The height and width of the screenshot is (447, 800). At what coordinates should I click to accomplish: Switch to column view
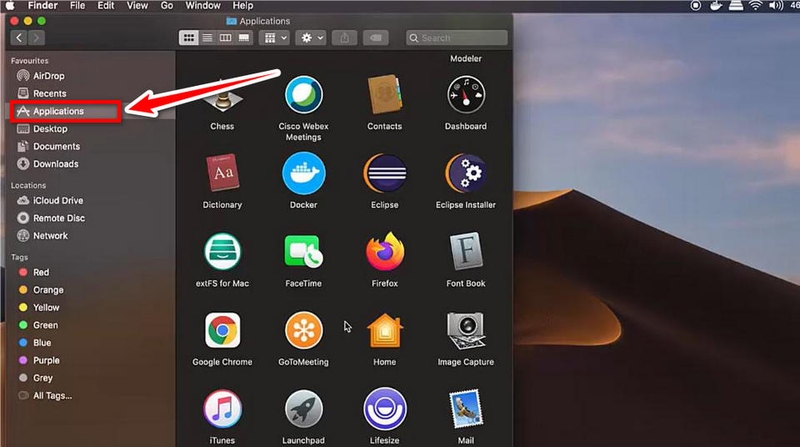pyautogui.click(x=226, y=38)
